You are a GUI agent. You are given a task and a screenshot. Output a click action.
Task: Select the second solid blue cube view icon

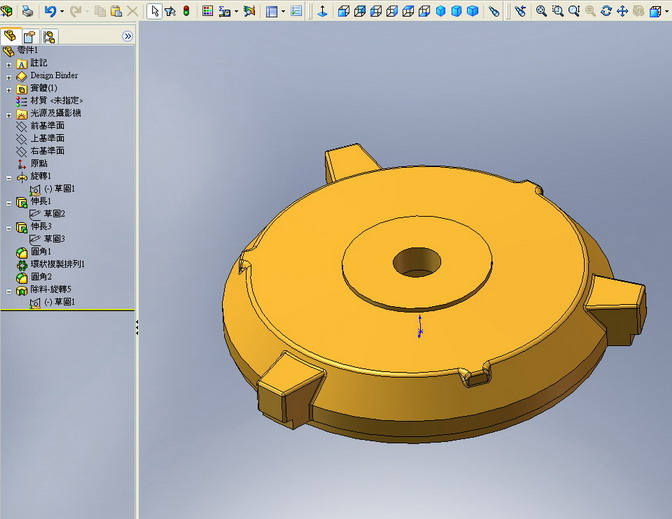click(x=456, y=11)
